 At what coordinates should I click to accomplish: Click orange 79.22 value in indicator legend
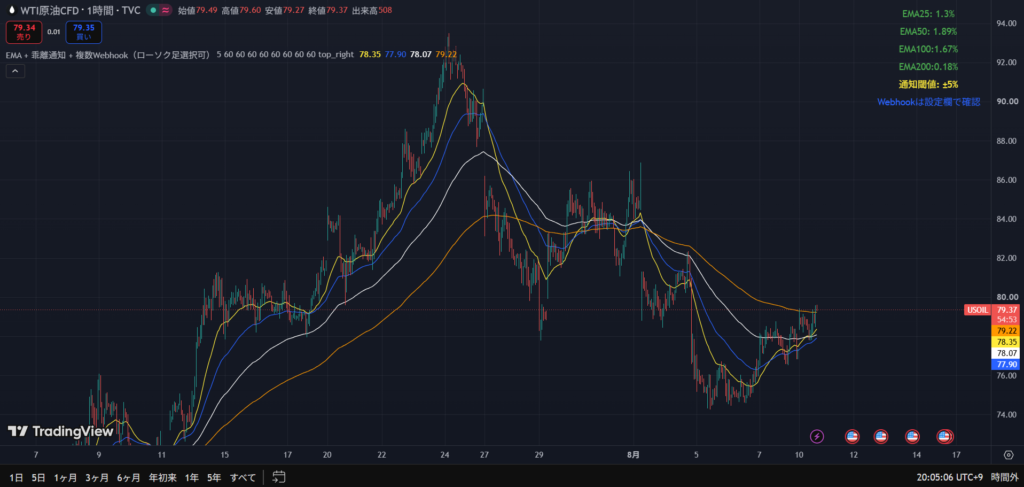(445, 55)
